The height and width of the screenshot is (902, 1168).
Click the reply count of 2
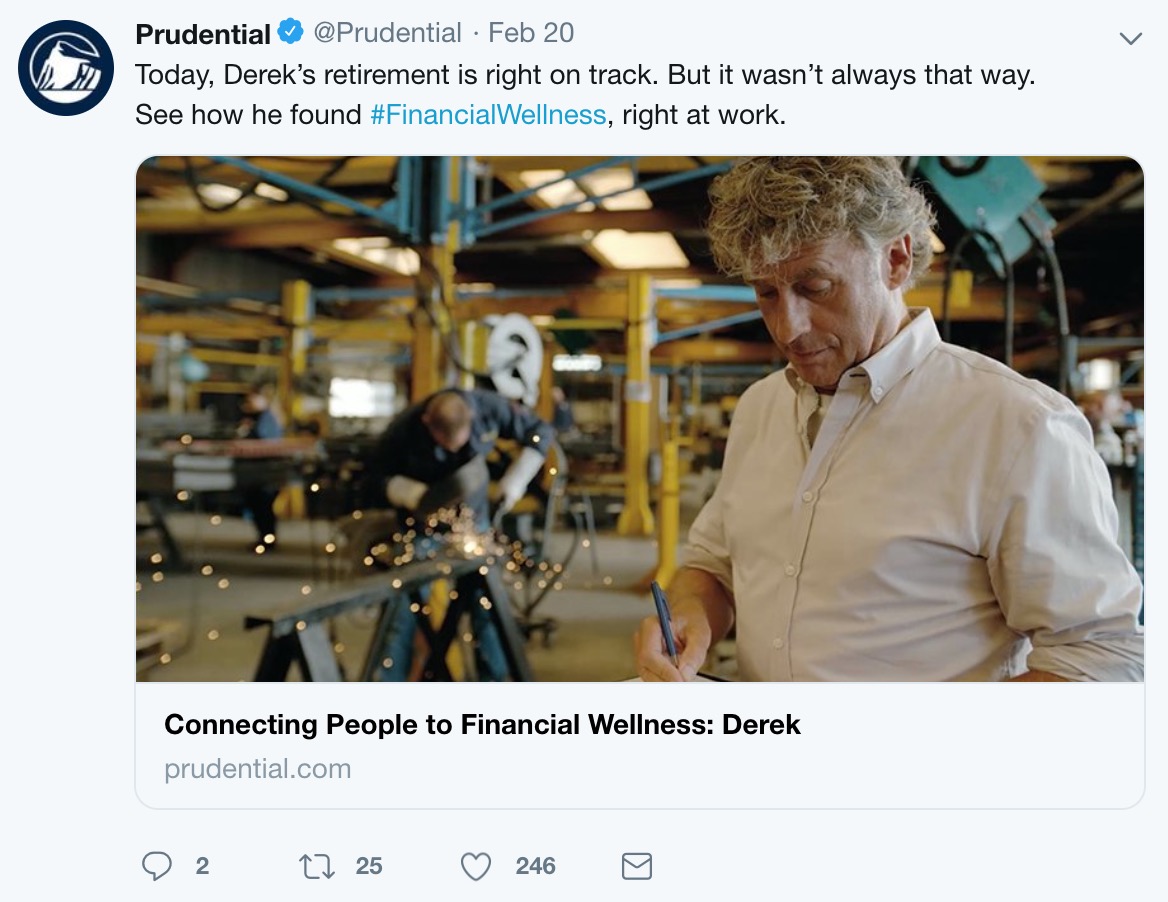pos(202,866)
